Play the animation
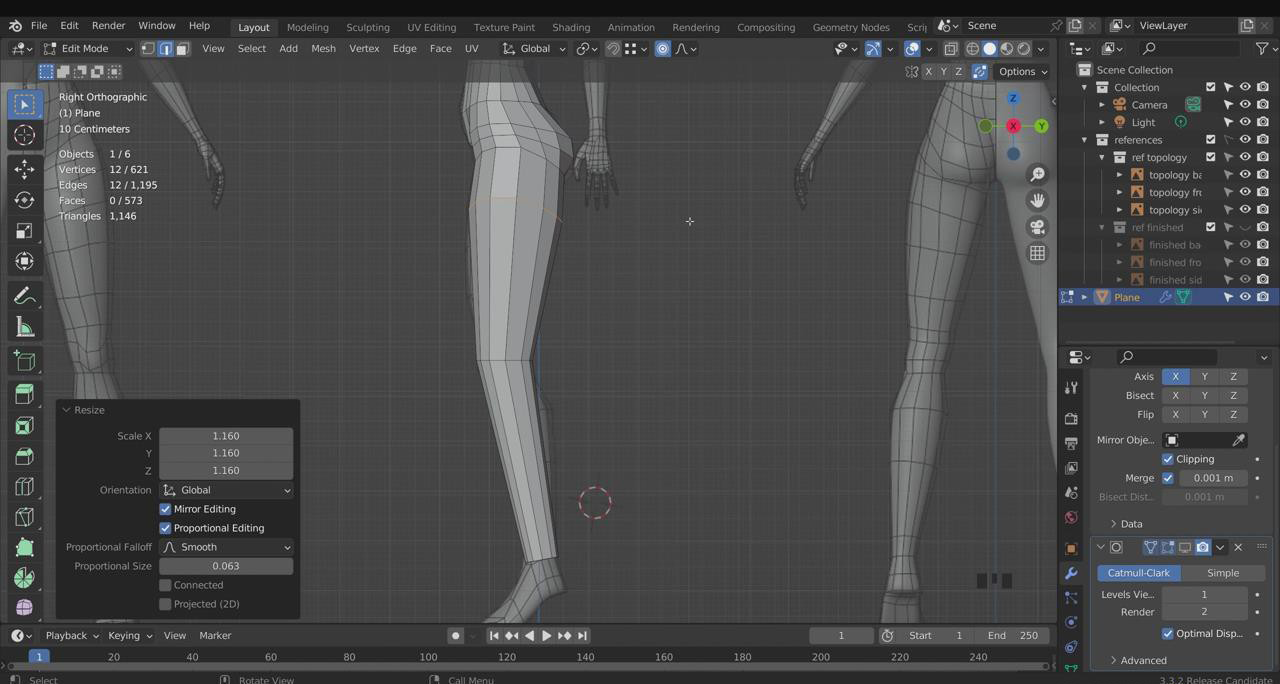 (x=546, y=636)
